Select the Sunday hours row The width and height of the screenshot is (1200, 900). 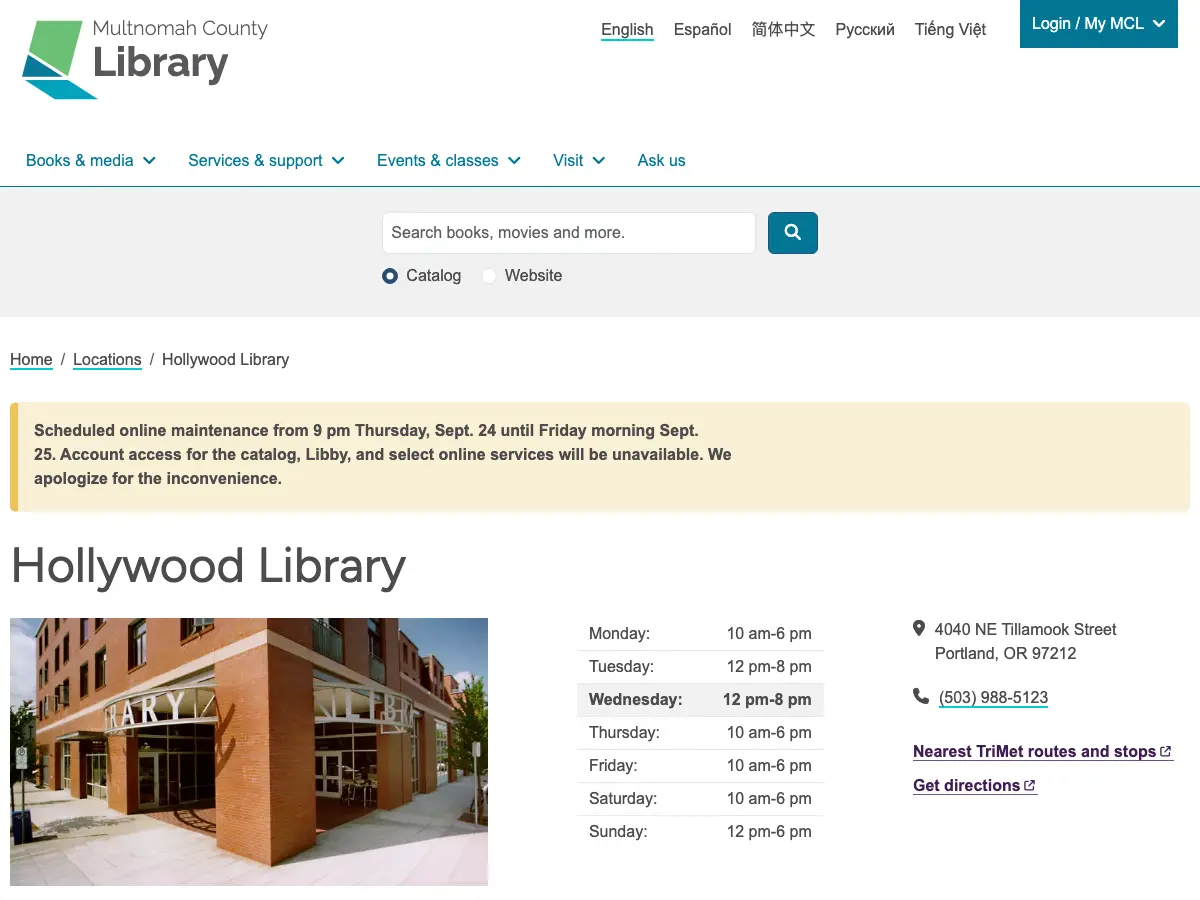tap(700, 832)
